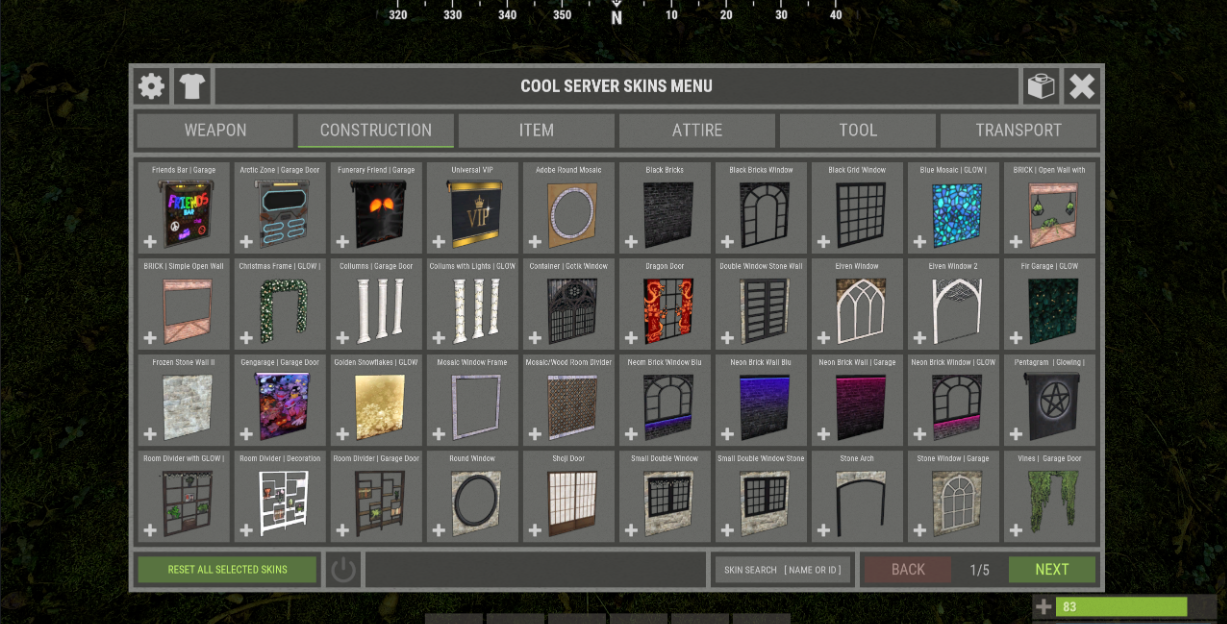Go to the TOOL category tab
The image size is (1227, 624).
click(857, 130)
